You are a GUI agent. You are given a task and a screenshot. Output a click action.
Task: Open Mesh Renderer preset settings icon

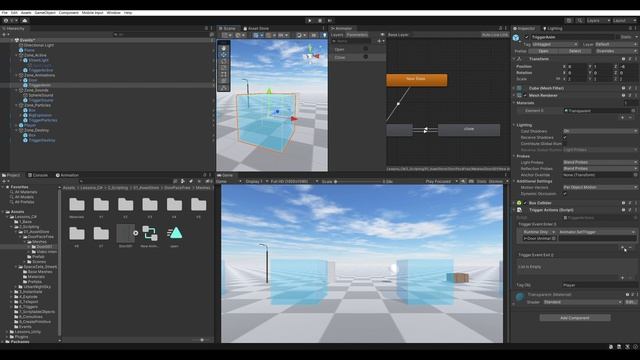click(x=630, y=96)
